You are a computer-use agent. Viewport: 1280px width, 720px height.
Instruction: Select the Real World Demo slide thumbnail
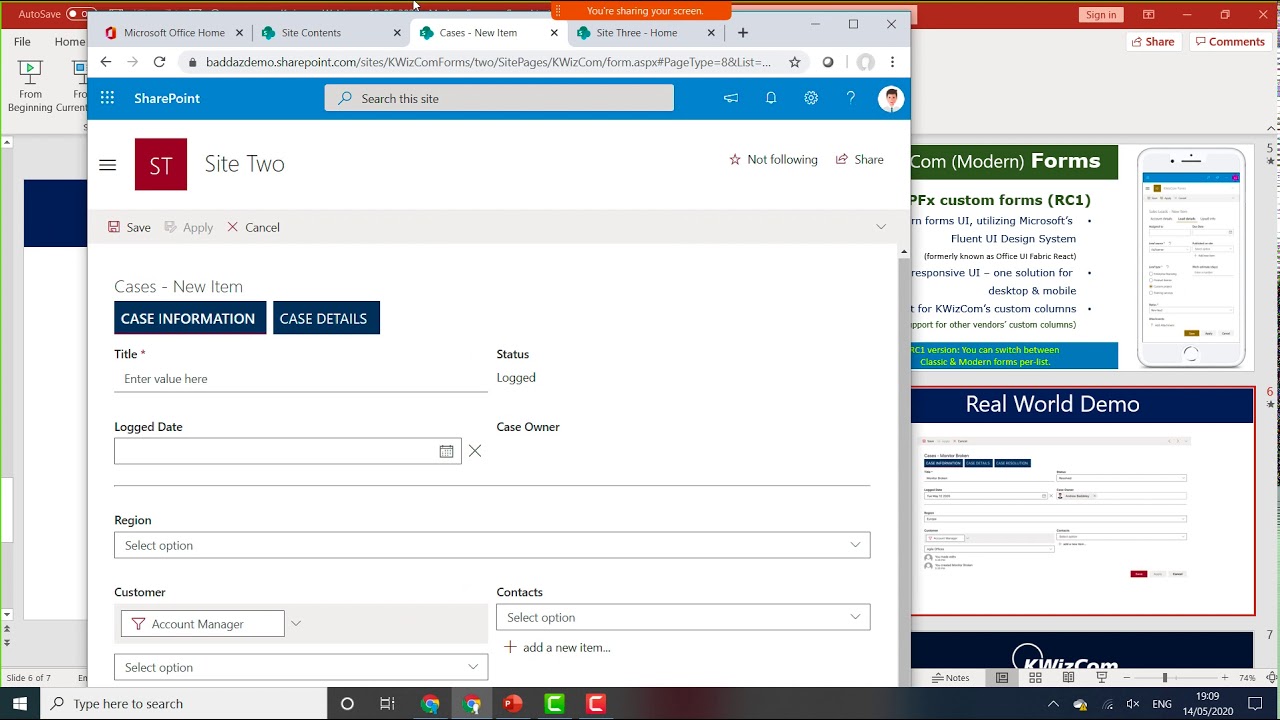pos(1083,502)
